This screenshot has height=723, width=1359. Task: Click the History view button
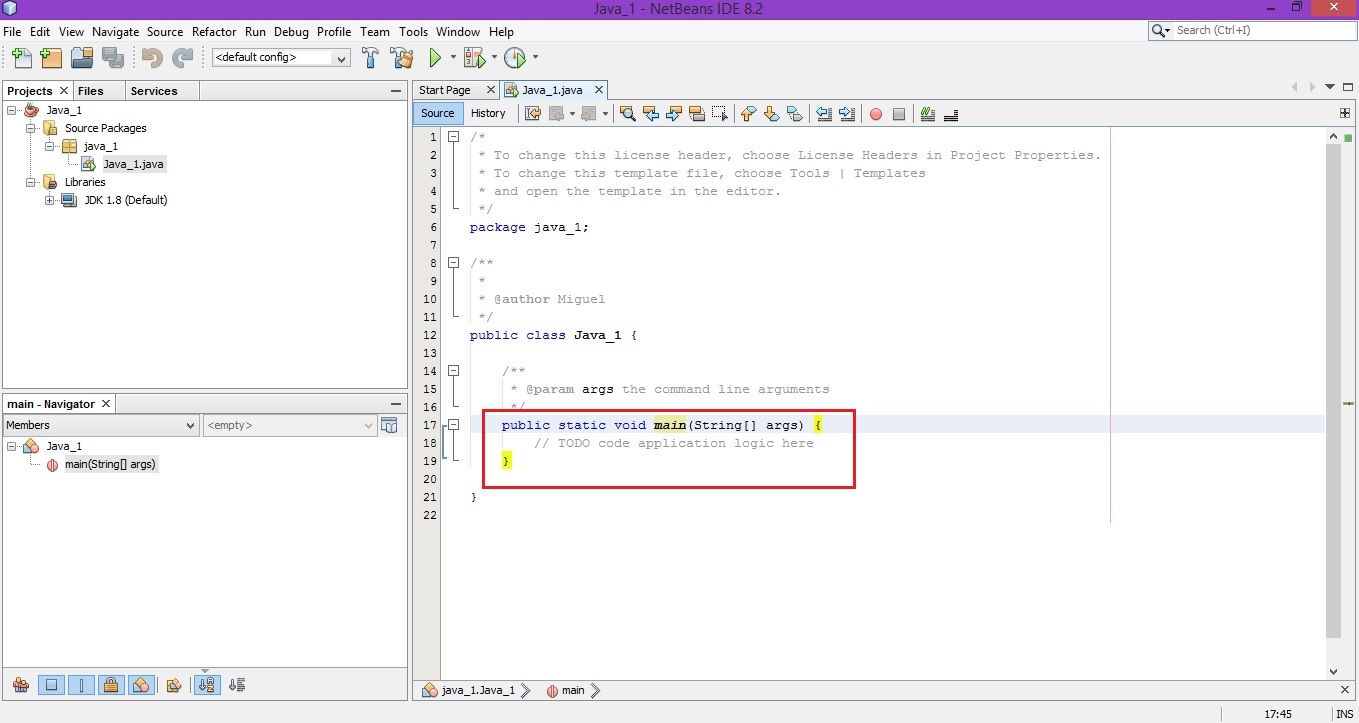tap(488, 113)
